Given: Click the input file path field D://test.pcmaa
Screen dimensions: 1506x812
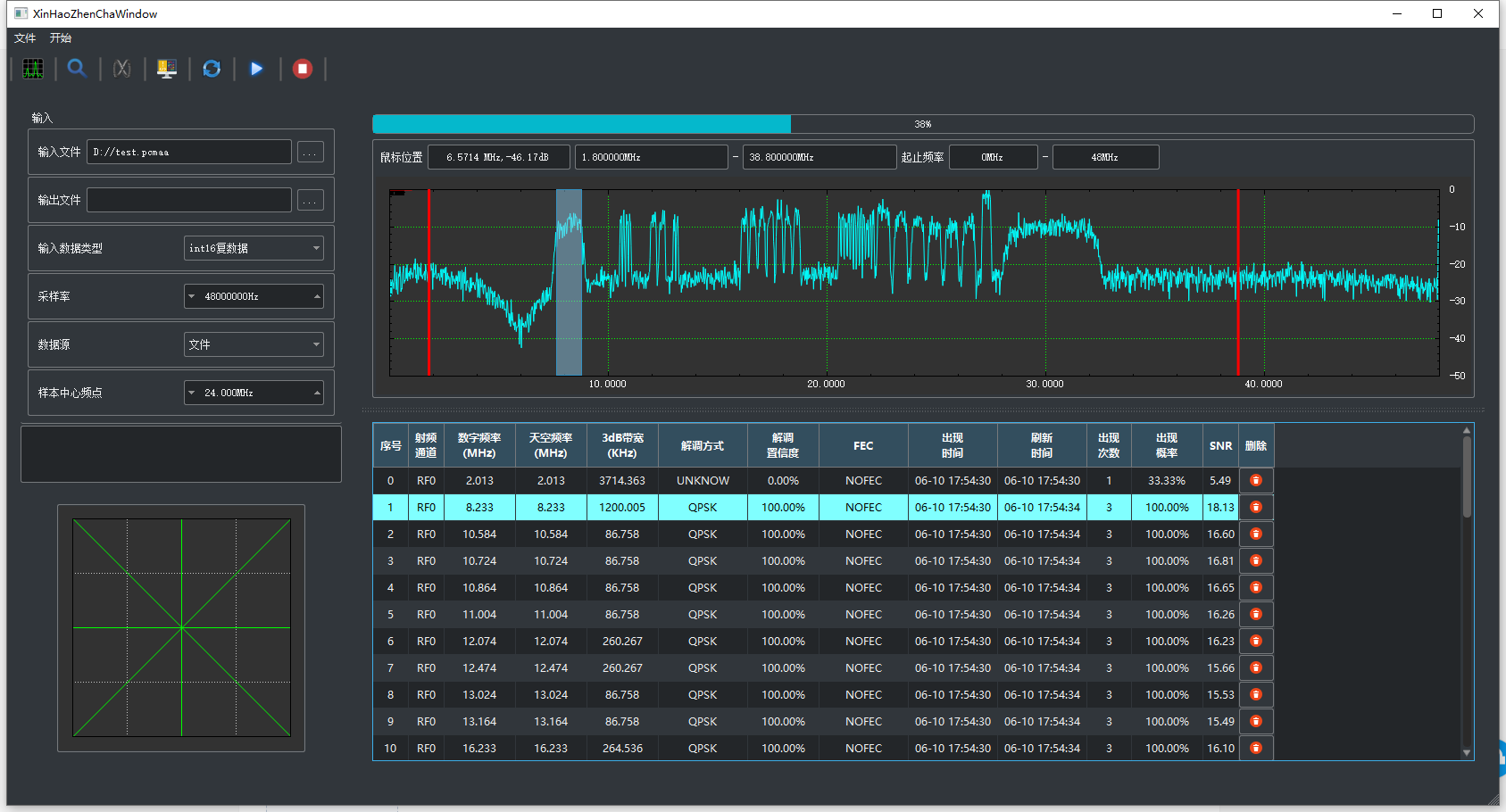Looking at the screenshot, I should 189,152.
